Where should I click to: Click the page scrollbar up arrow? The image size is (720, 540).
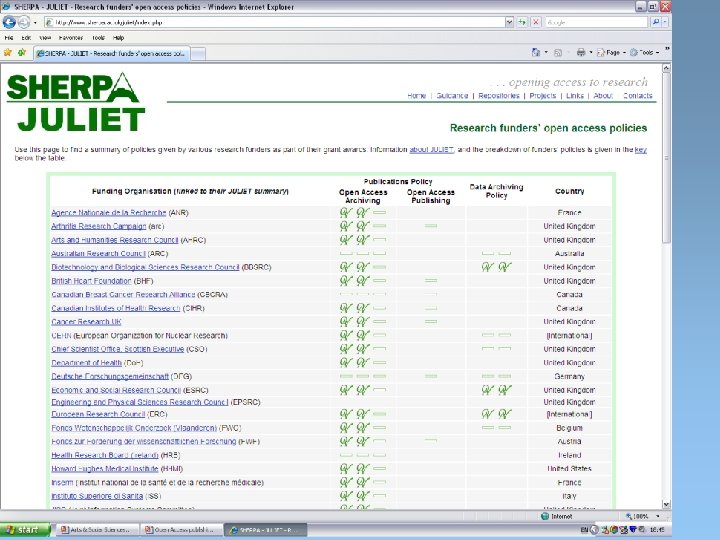pos(666,68)
